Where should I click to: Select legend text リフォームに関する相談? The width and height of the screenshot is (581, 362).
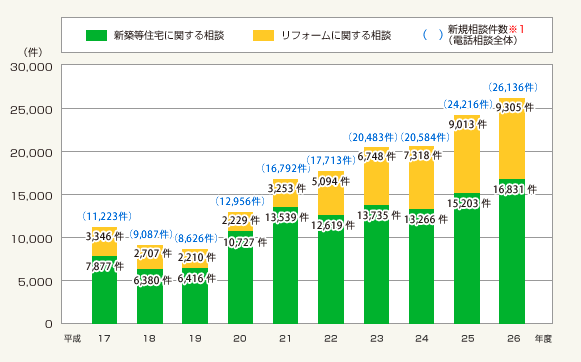(336, 36)
